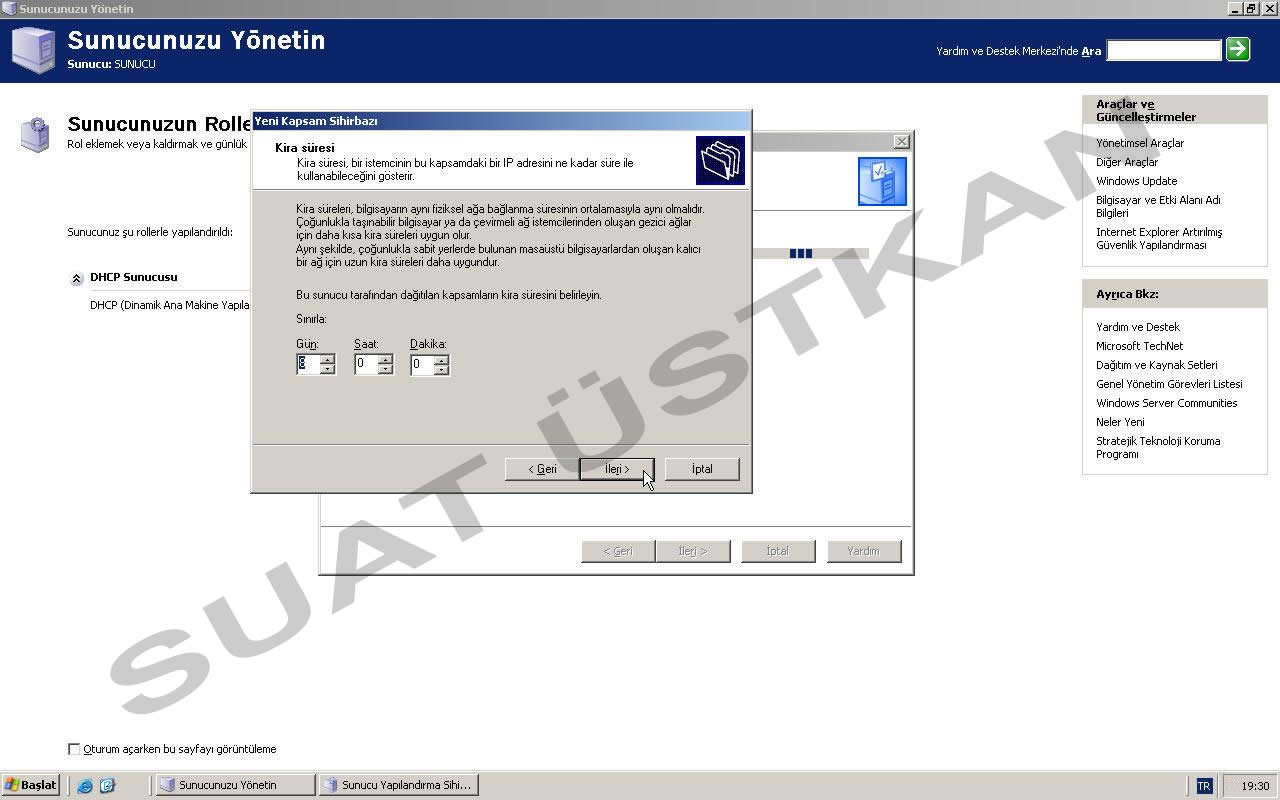
Task: Click the taskbar clock showing 19:30
Action: click(1255, 786)
